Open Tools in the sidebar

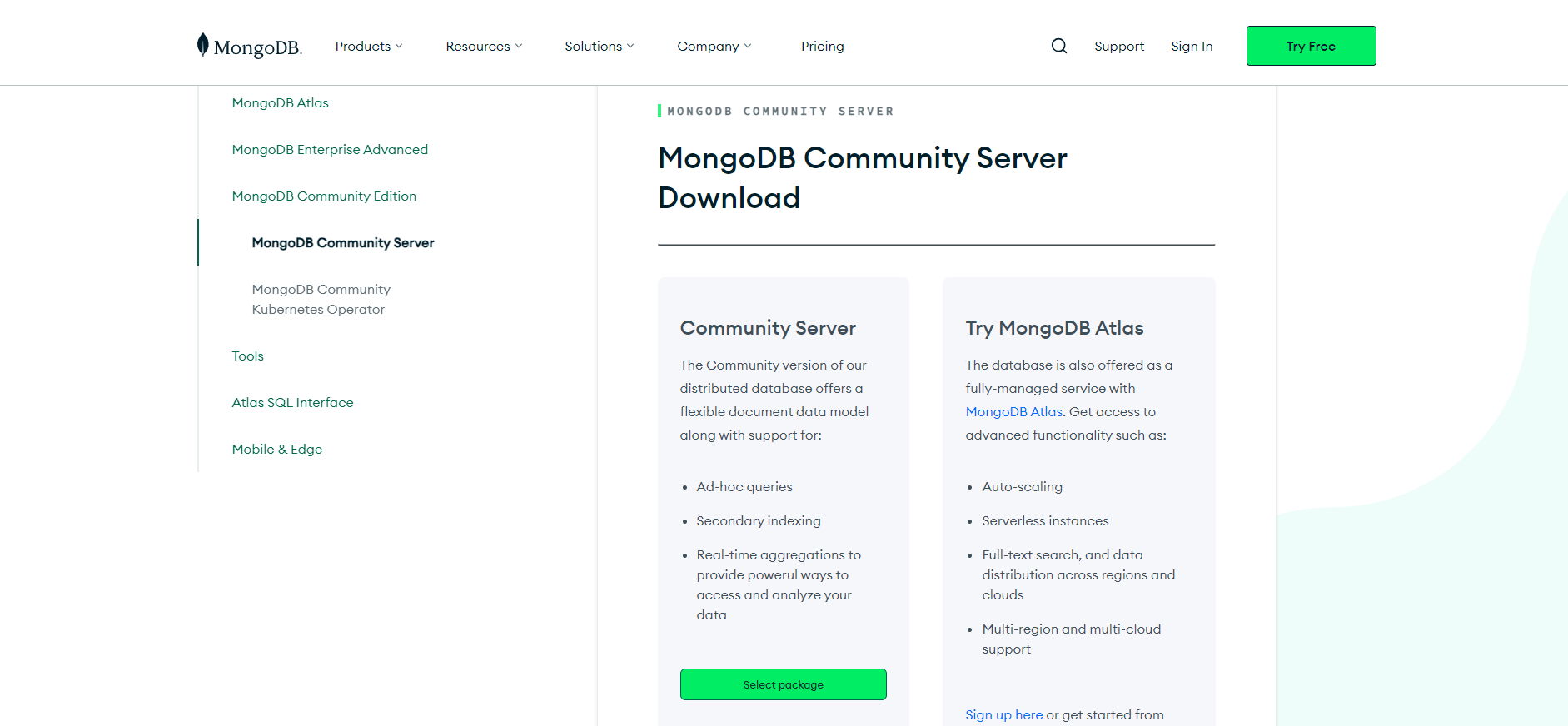(x=247, y=356)
